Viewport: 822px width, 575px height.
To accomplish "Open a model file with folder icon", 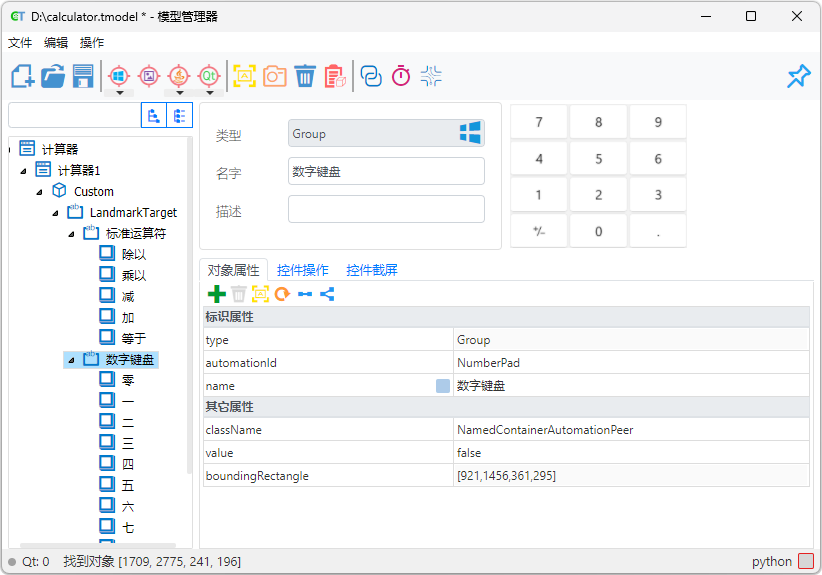I will click(53, 77).
